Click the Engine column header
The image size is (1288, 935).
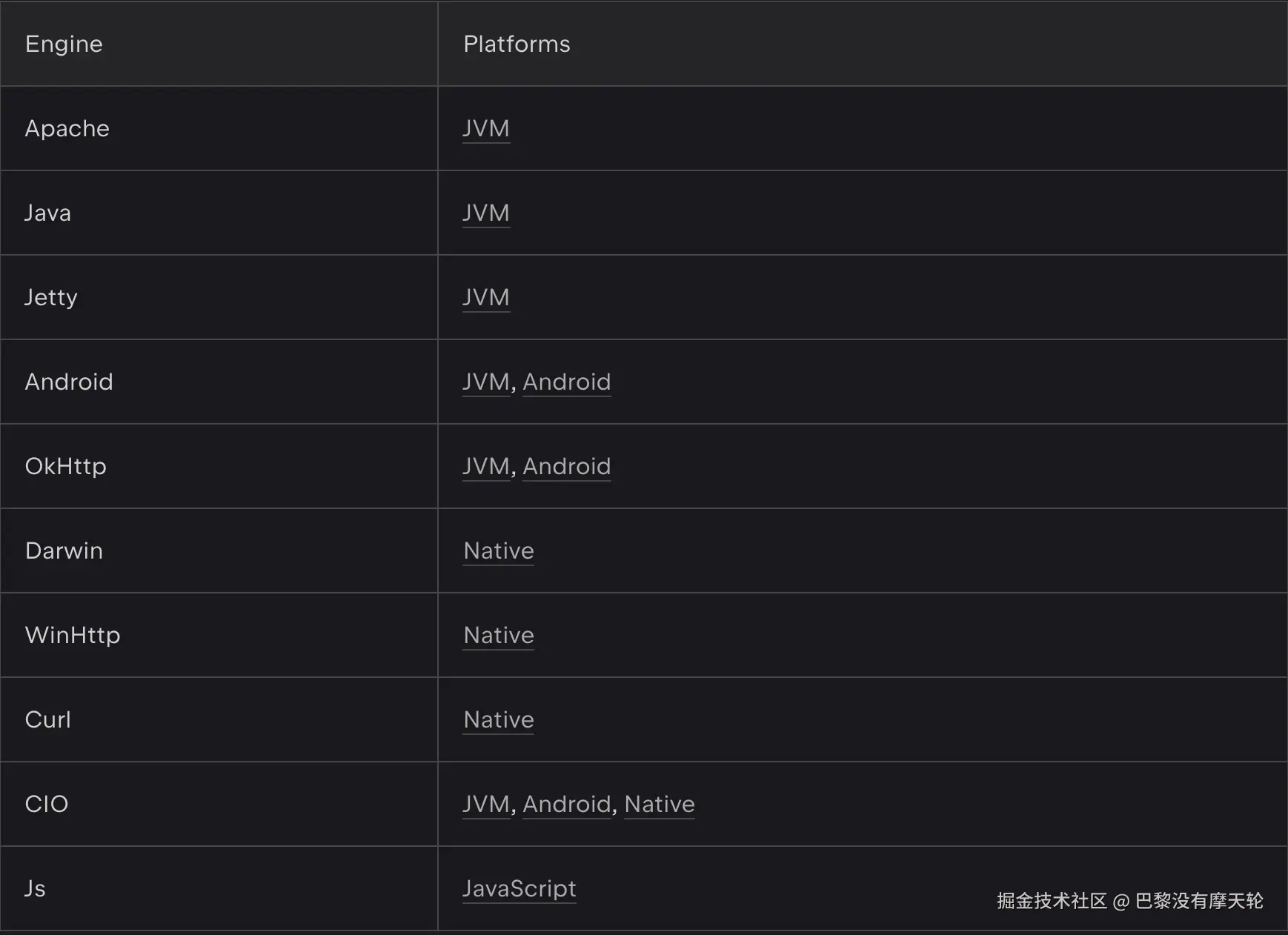64,44
